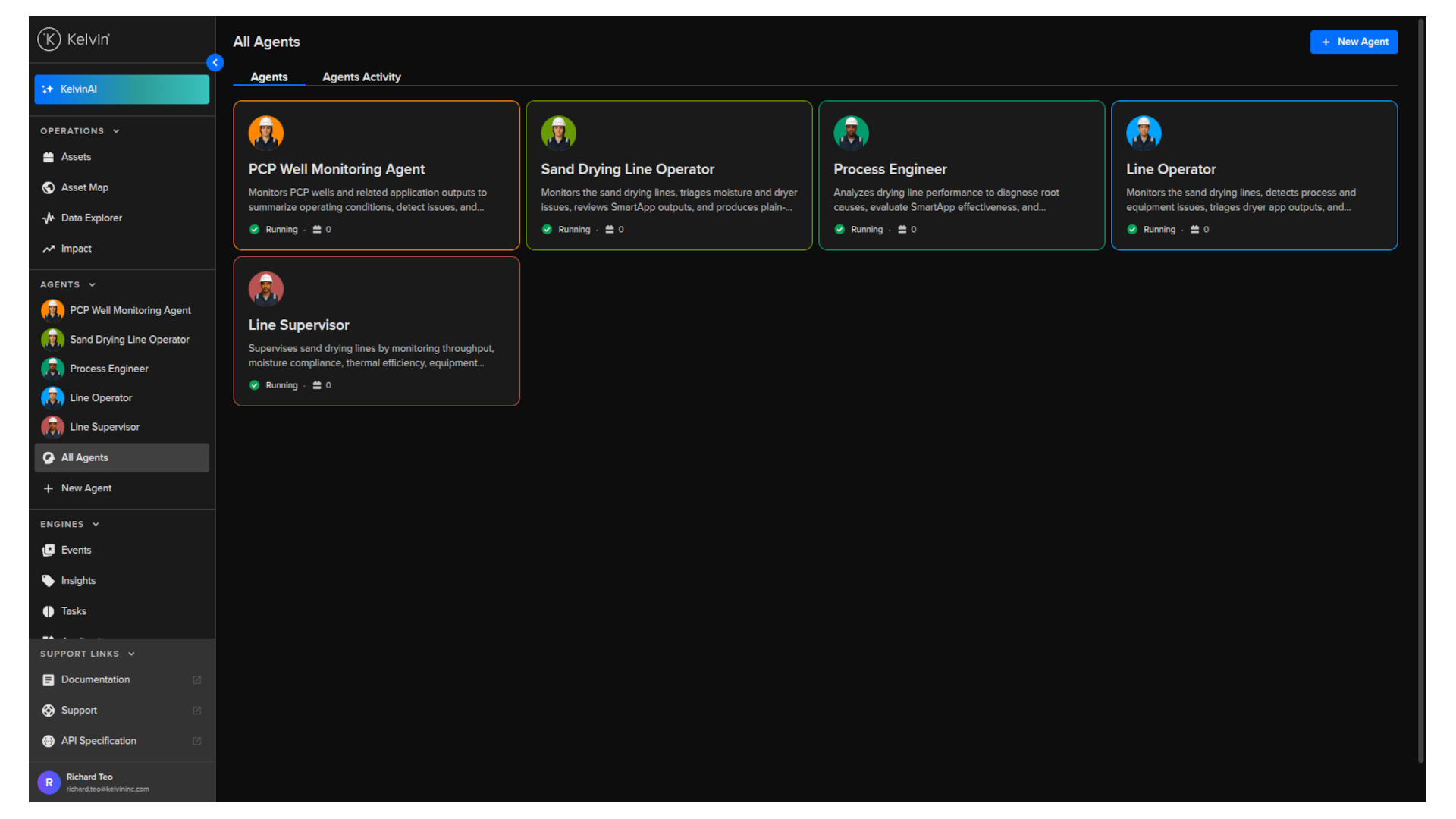Open the API Specification globe icon
This screenshot has height=819, width=1456.
(x=49, y=741)
